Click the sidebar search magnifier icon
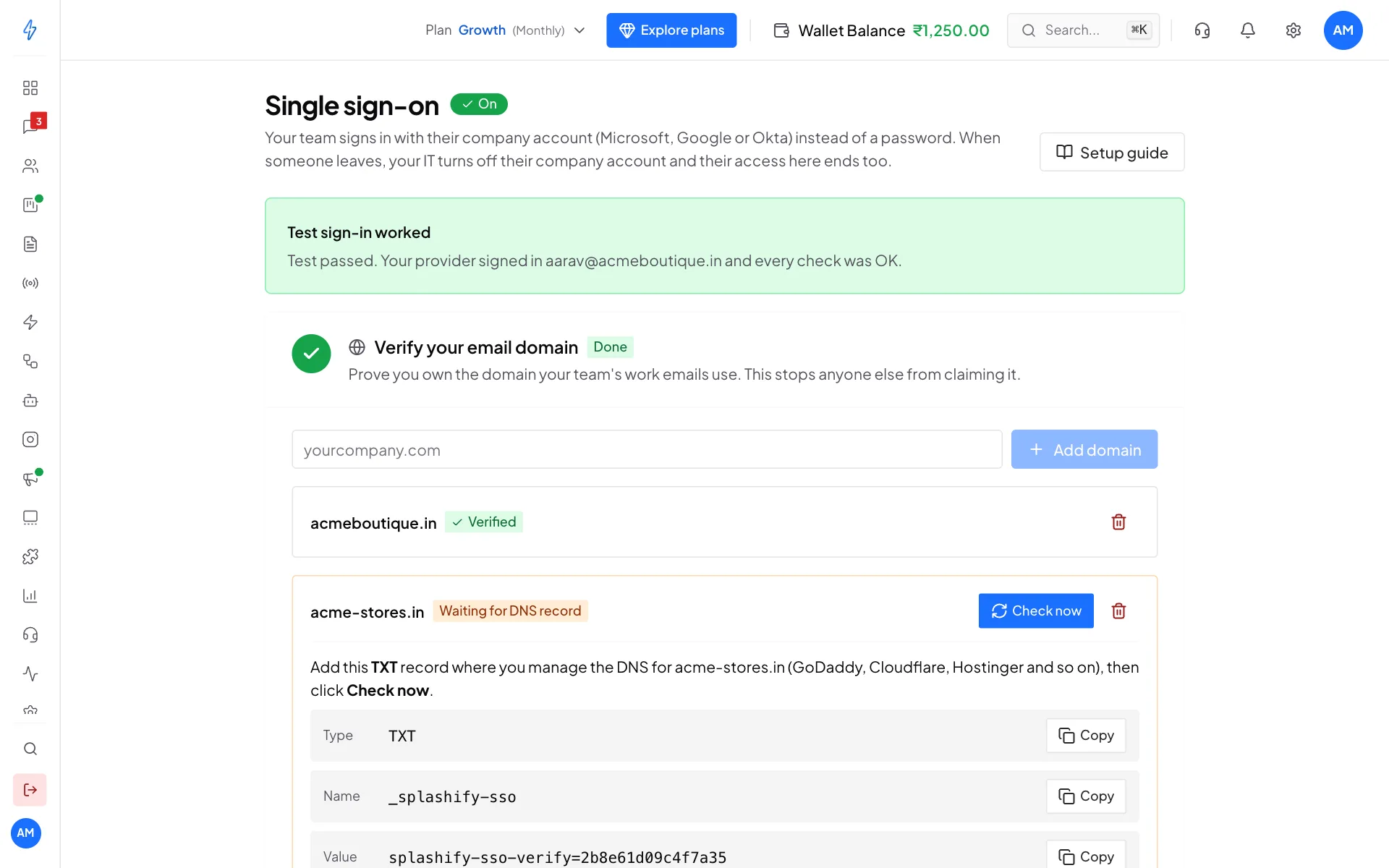This screenshot has height=868, width=1389. (x=30, y=749)
